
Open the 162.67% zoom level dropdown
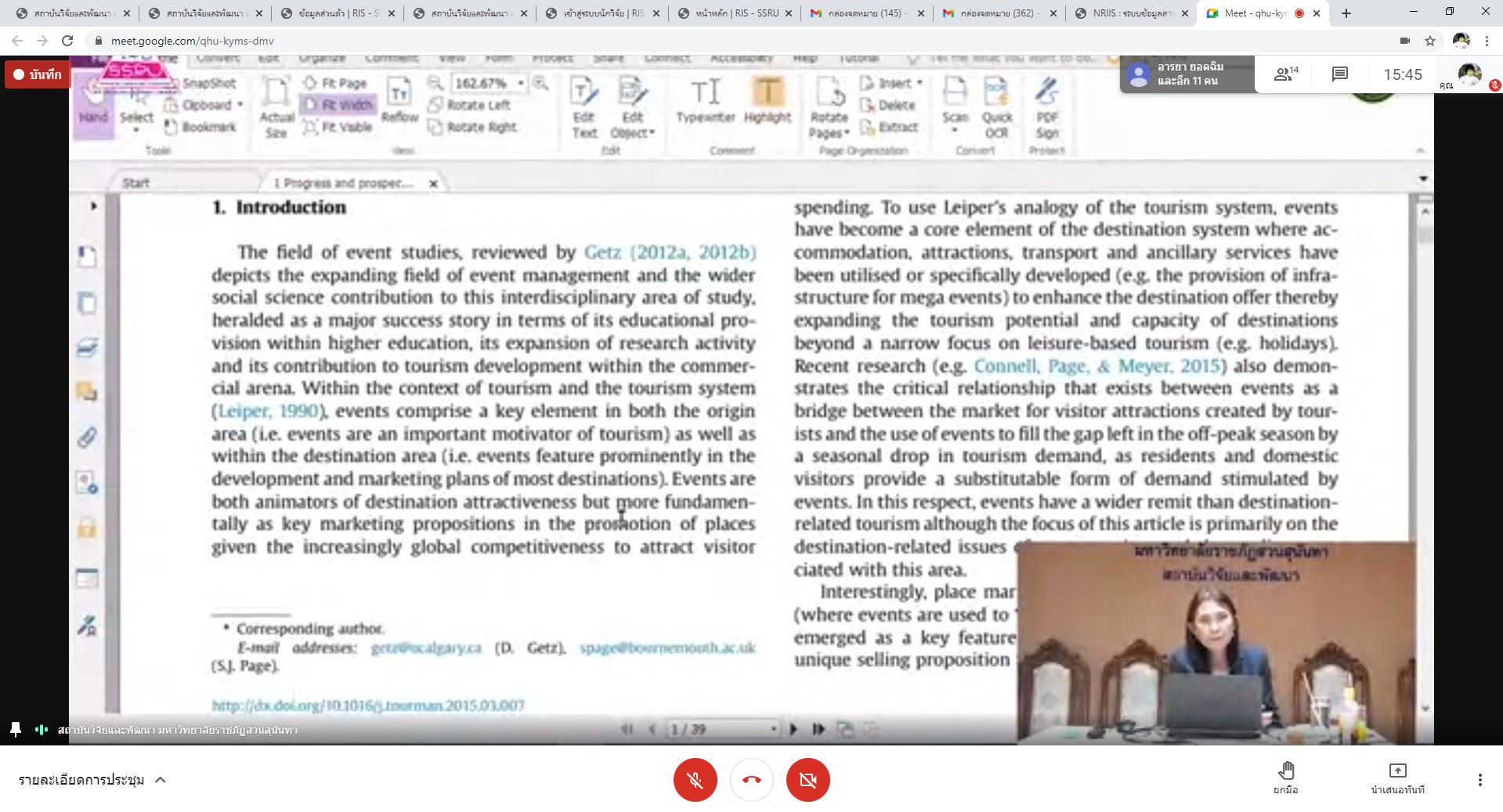tap(521, 83)
